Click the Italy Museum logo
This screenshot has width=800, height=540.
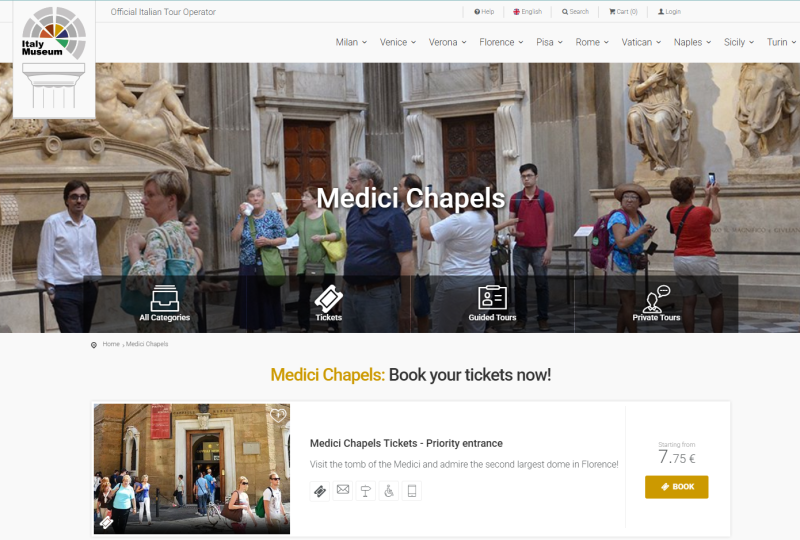[54, 59]
